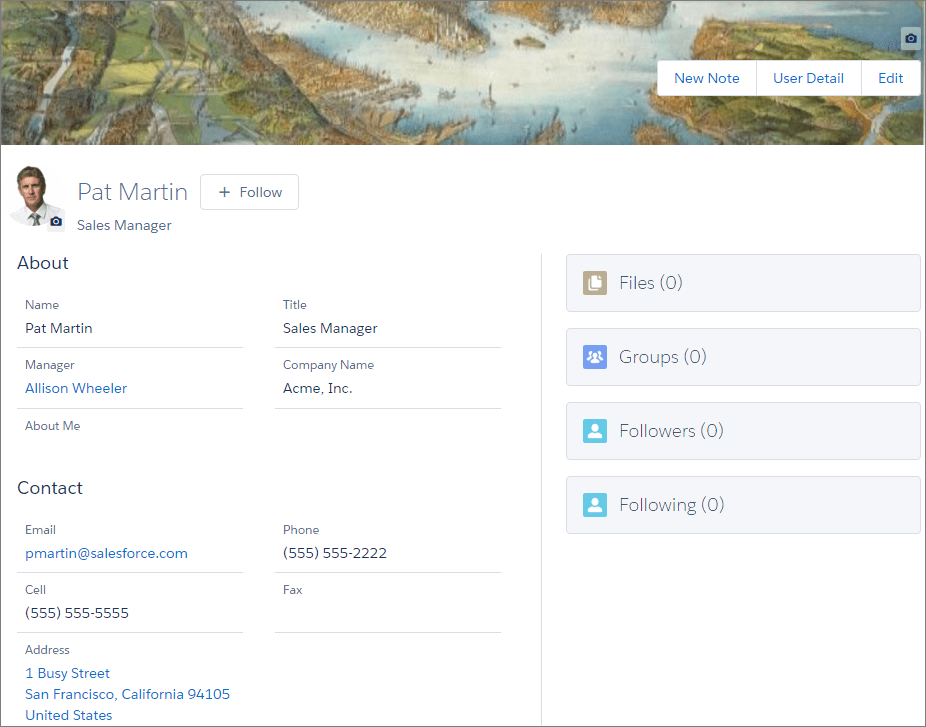Click the banner photo camera icon
Viewport: 926px width, 727px height.
(x=911, y=38)
